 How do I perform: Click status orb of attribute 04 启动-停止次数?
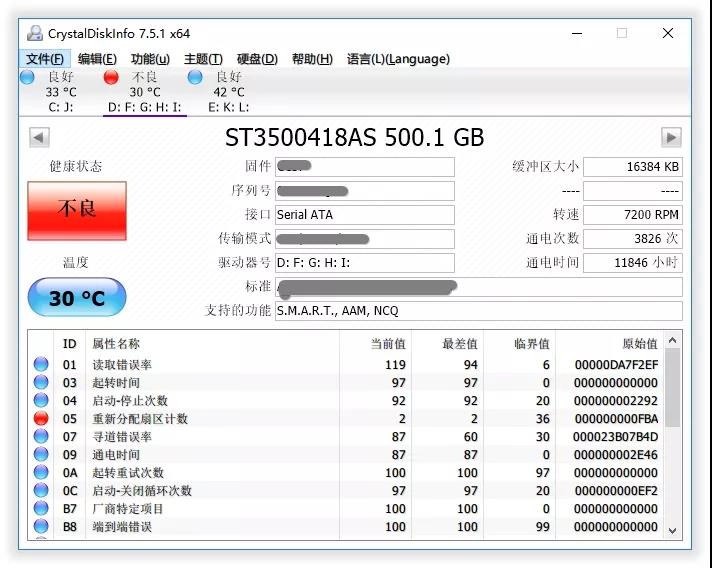click(x=41, y=400)
